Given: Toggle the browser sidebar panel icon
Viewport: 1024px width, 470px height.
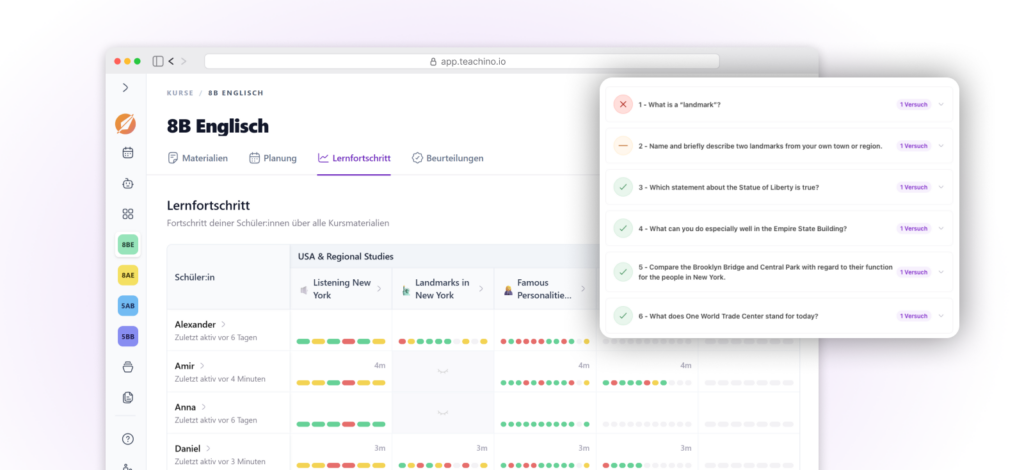Looking at the screenshot, I should point(158,61).
